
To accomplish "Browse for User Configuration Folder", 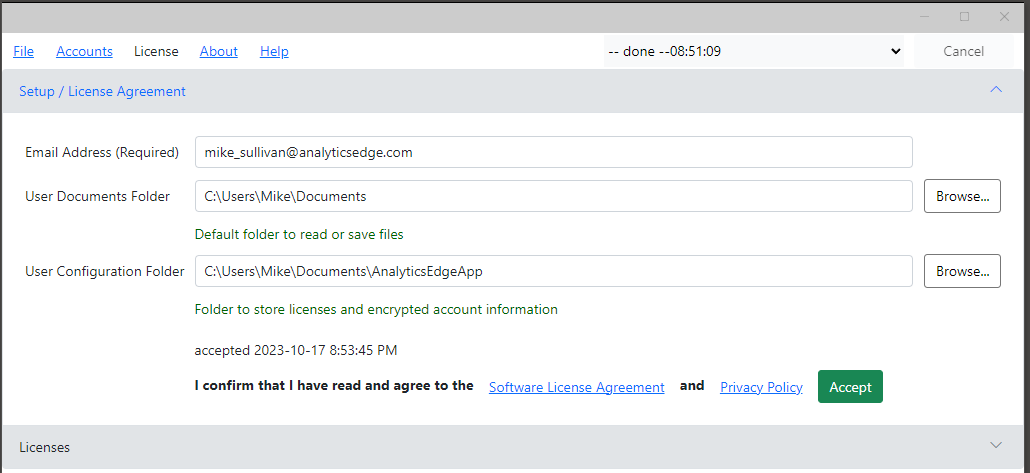I will [962, 271].
